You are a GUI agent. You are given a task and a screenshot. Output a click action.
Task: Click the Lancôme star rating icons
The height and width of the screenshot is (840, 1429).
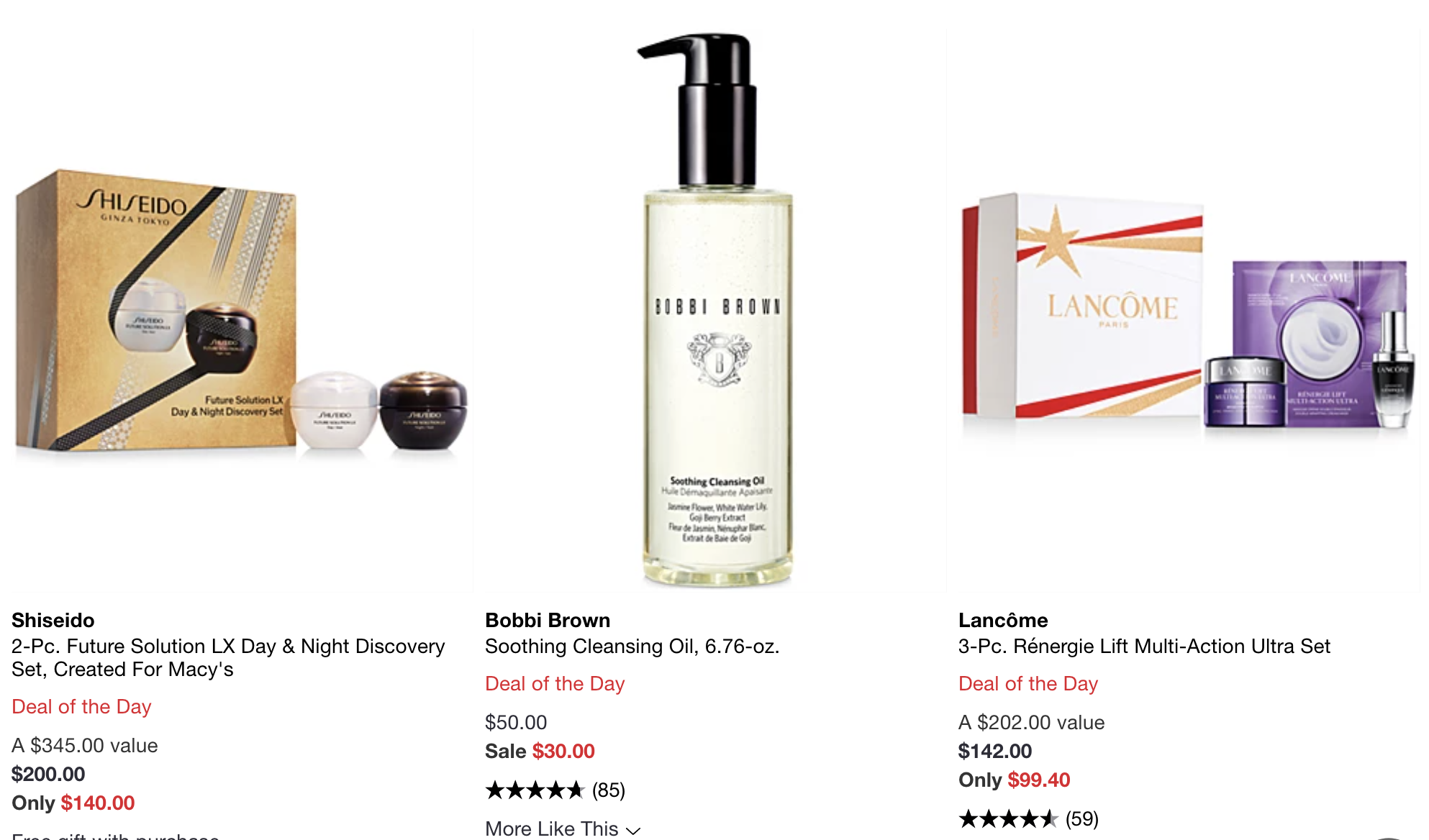(1008, 818)
